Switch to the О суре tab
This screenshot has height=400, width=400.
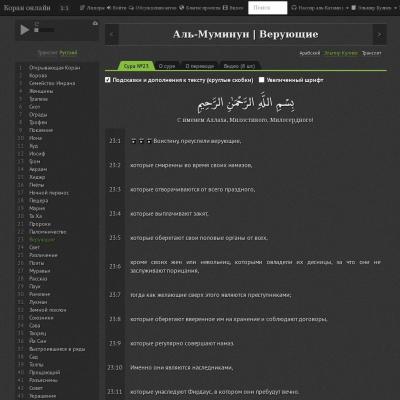coord(167,66)
